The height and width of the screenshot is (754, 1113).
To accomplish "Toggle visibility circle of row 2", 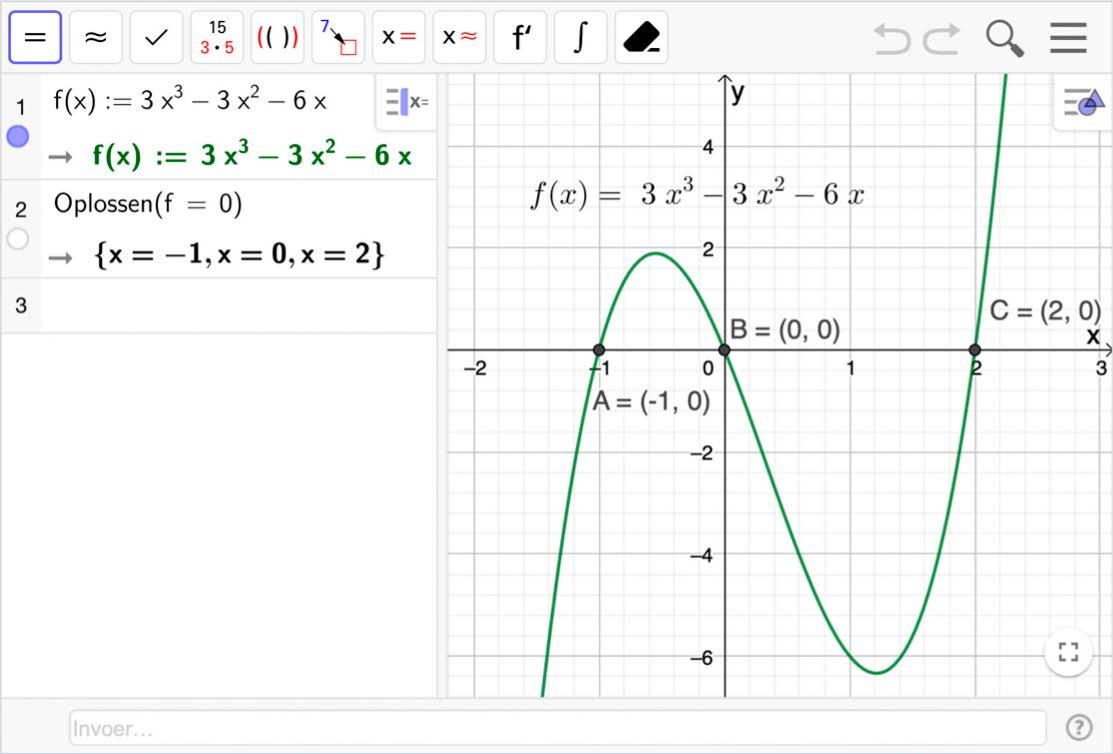I will [x=18, y=239].
